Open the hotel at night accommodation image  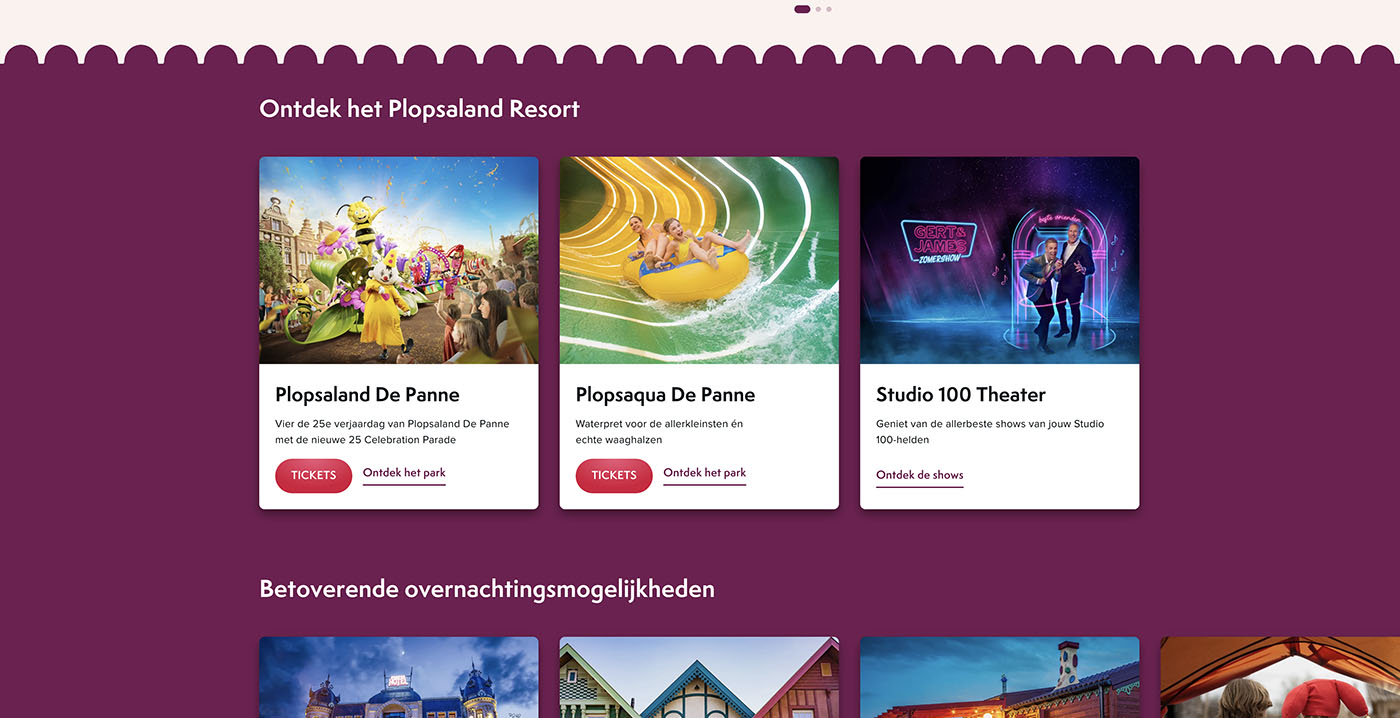click(399, 677)
